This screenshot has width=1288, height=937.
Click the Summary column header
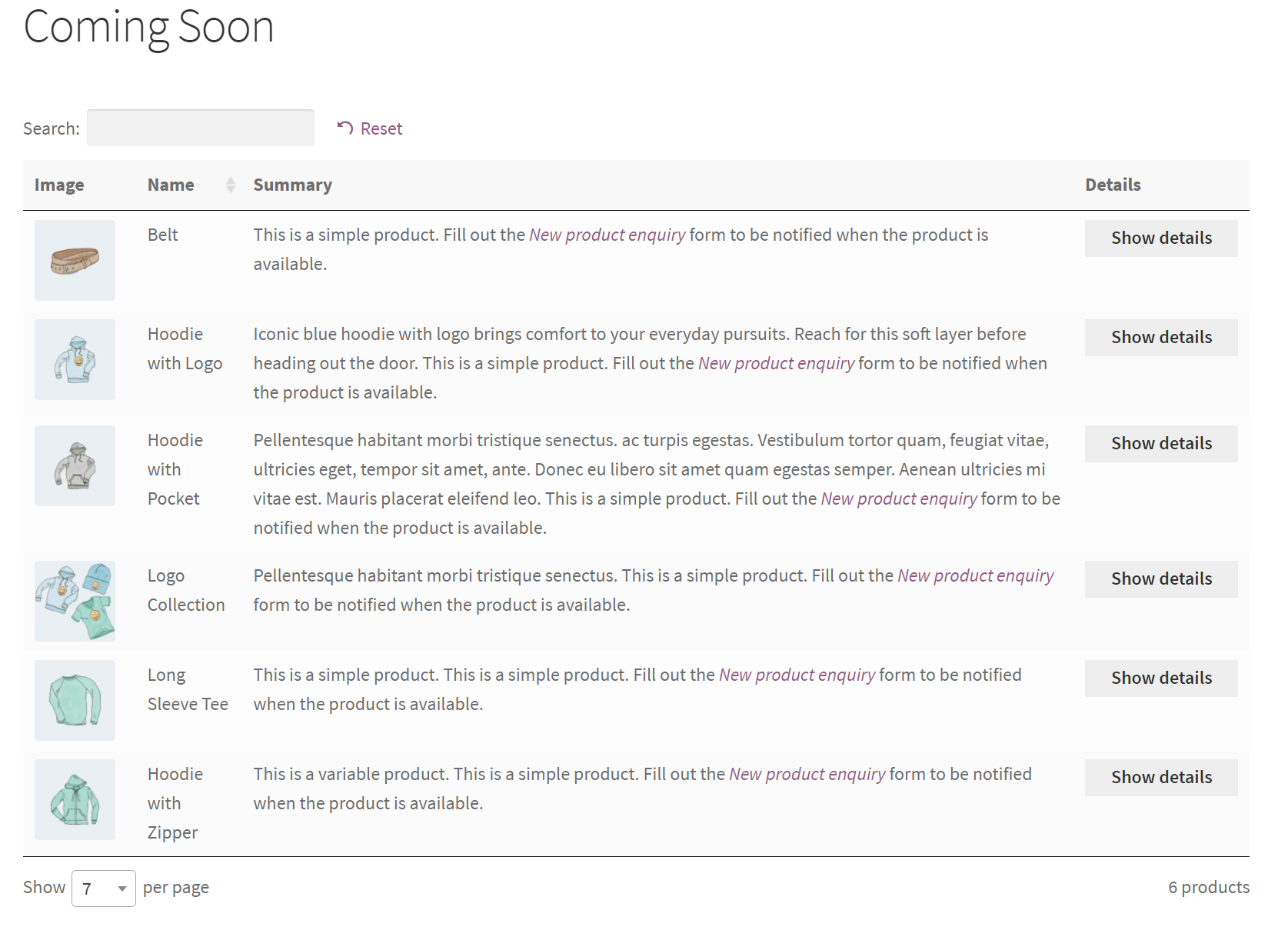tap(293, 185)
